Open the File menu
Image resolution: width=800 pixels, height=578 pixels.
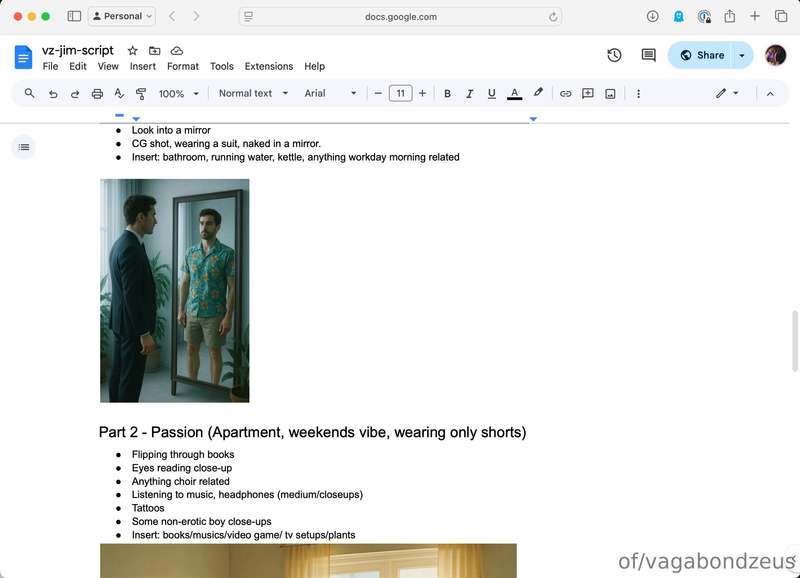click(x=50, y=66)
